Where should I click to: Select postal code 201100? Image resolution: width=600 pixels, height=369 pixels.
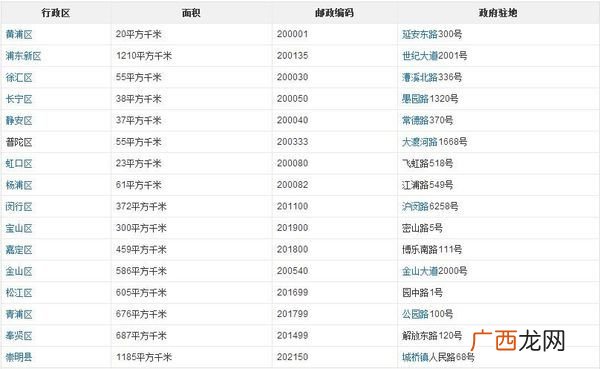[292, 206]
